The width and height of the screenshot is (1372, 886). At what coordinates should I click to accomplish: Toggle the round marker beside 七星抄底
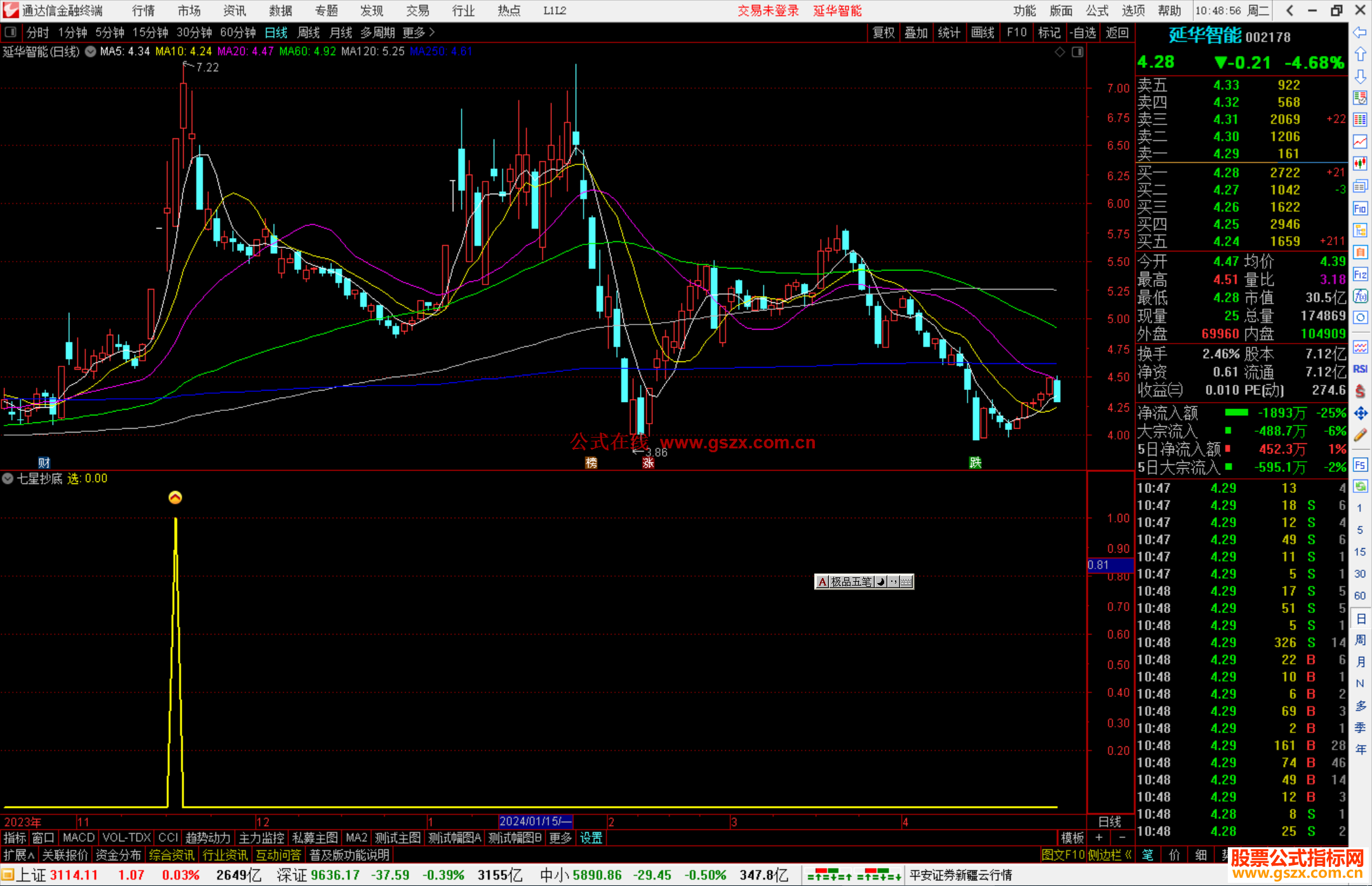(8, 478)
